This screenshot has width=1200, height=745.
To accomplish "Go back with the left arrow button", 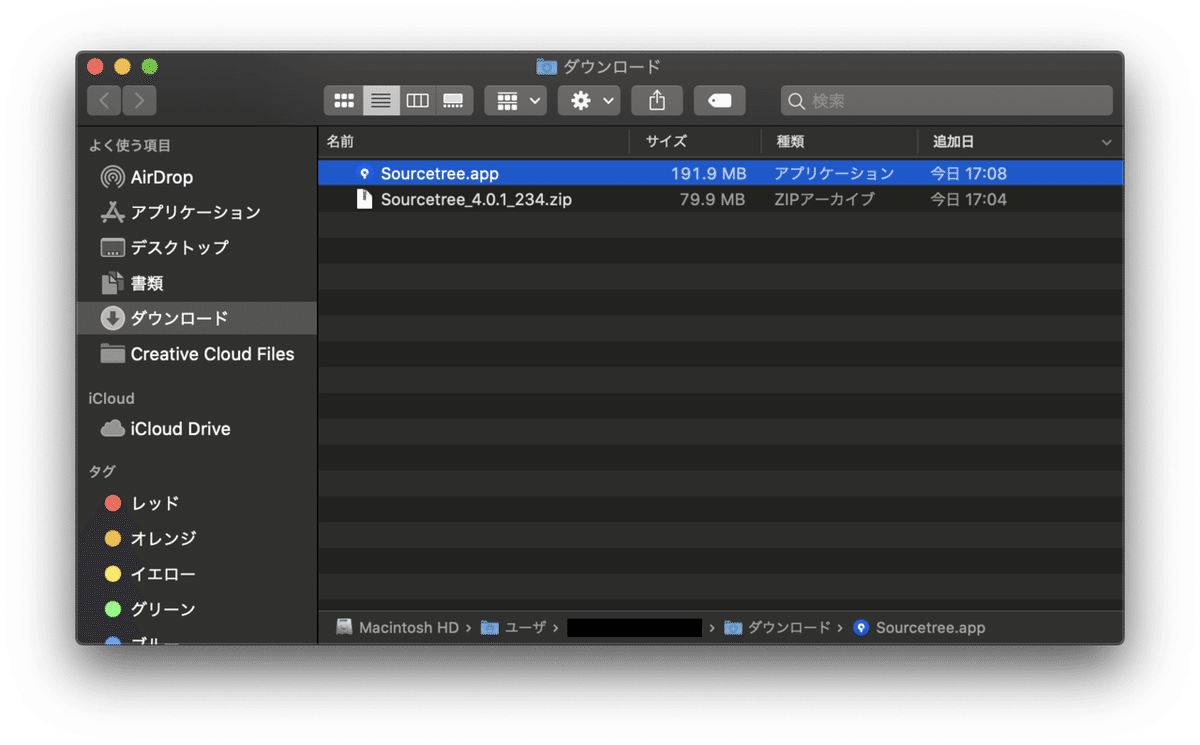I will (104, 100).
